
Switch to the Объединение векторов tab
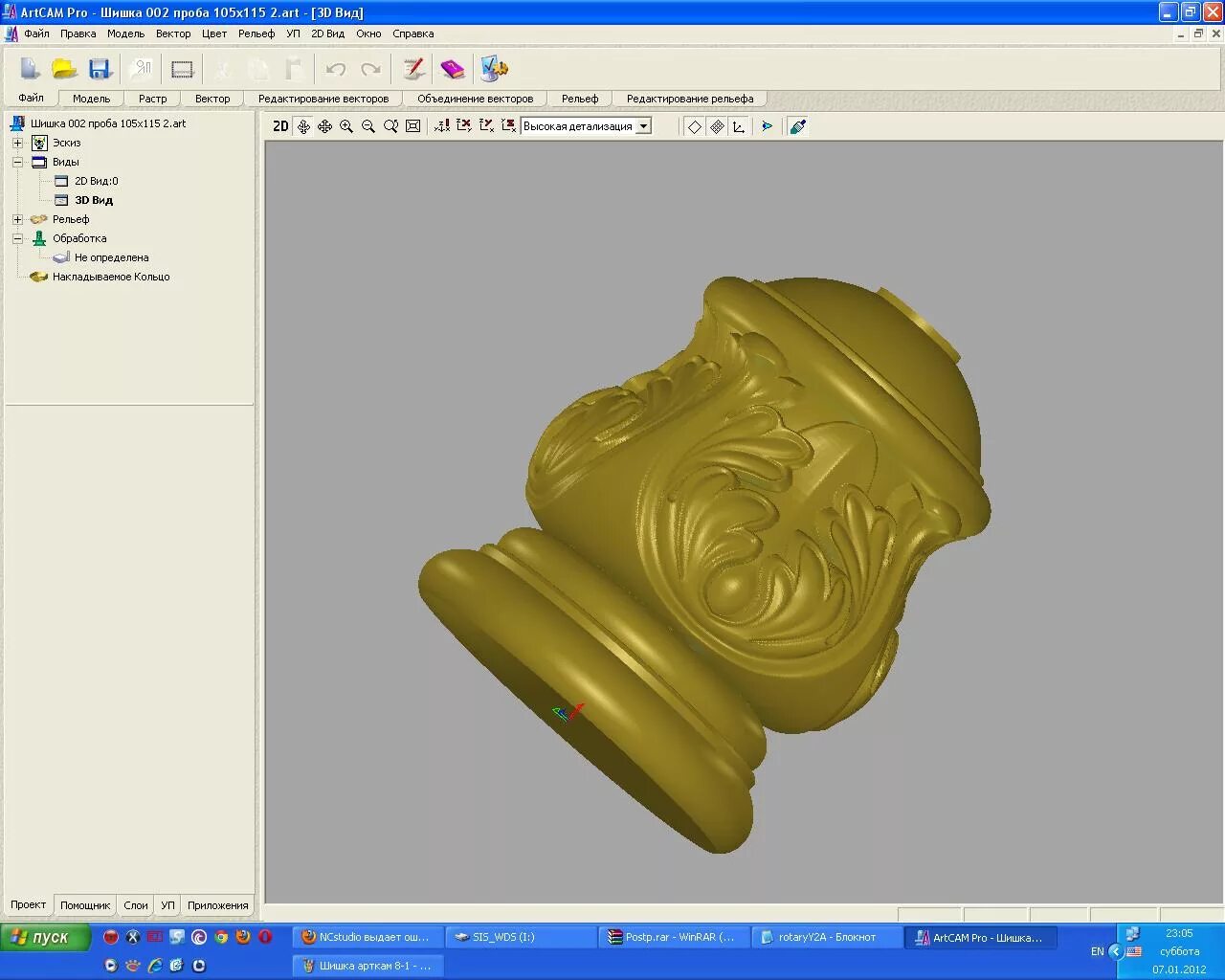click(475, 99)
